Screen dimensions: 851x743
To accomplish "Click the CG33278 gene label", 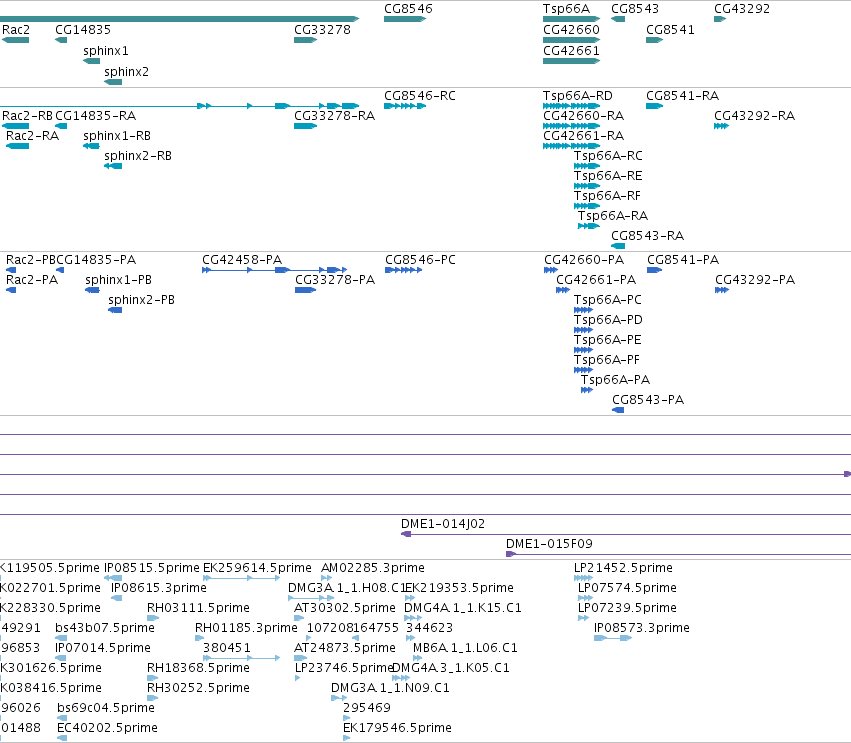I will (x=322, y=30).
